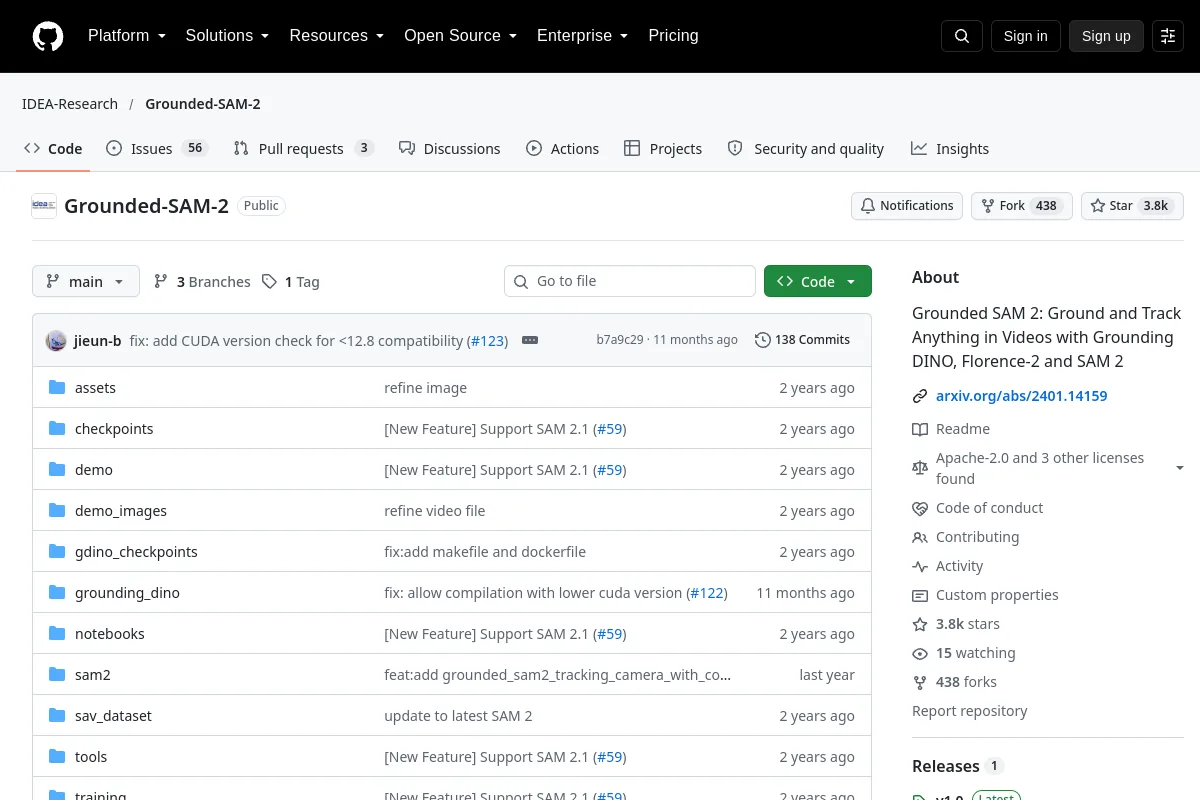The width and height of the screenshot is (1200, 800).
Task: Click the Code of conduct heart icon
Action: pos(920,508)
